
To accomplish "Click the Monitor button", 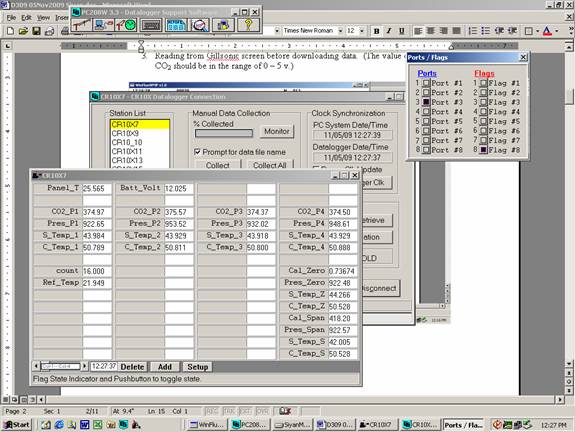I will click(x=277, y=131).
